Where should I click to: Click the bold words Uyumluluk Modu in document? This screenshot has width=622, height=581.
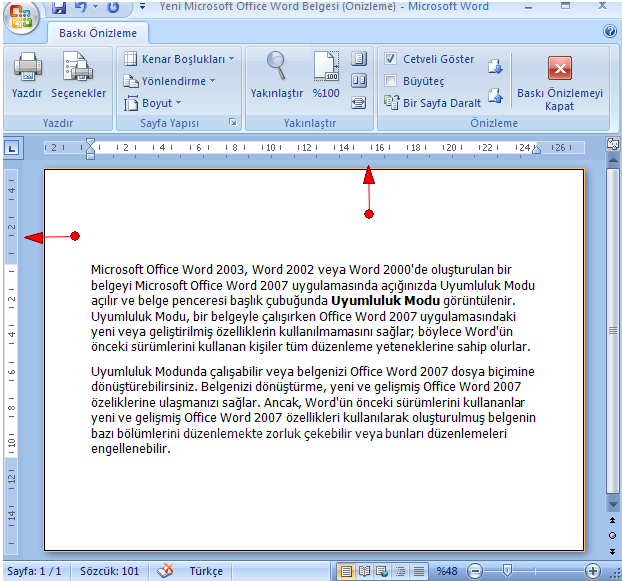(x=386, y=301)
